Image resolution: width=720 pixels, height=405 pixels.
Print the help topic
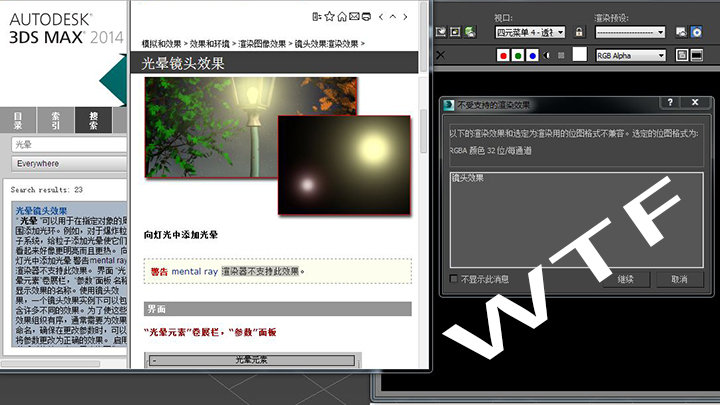pyautogui.click(x=366, y=17)
